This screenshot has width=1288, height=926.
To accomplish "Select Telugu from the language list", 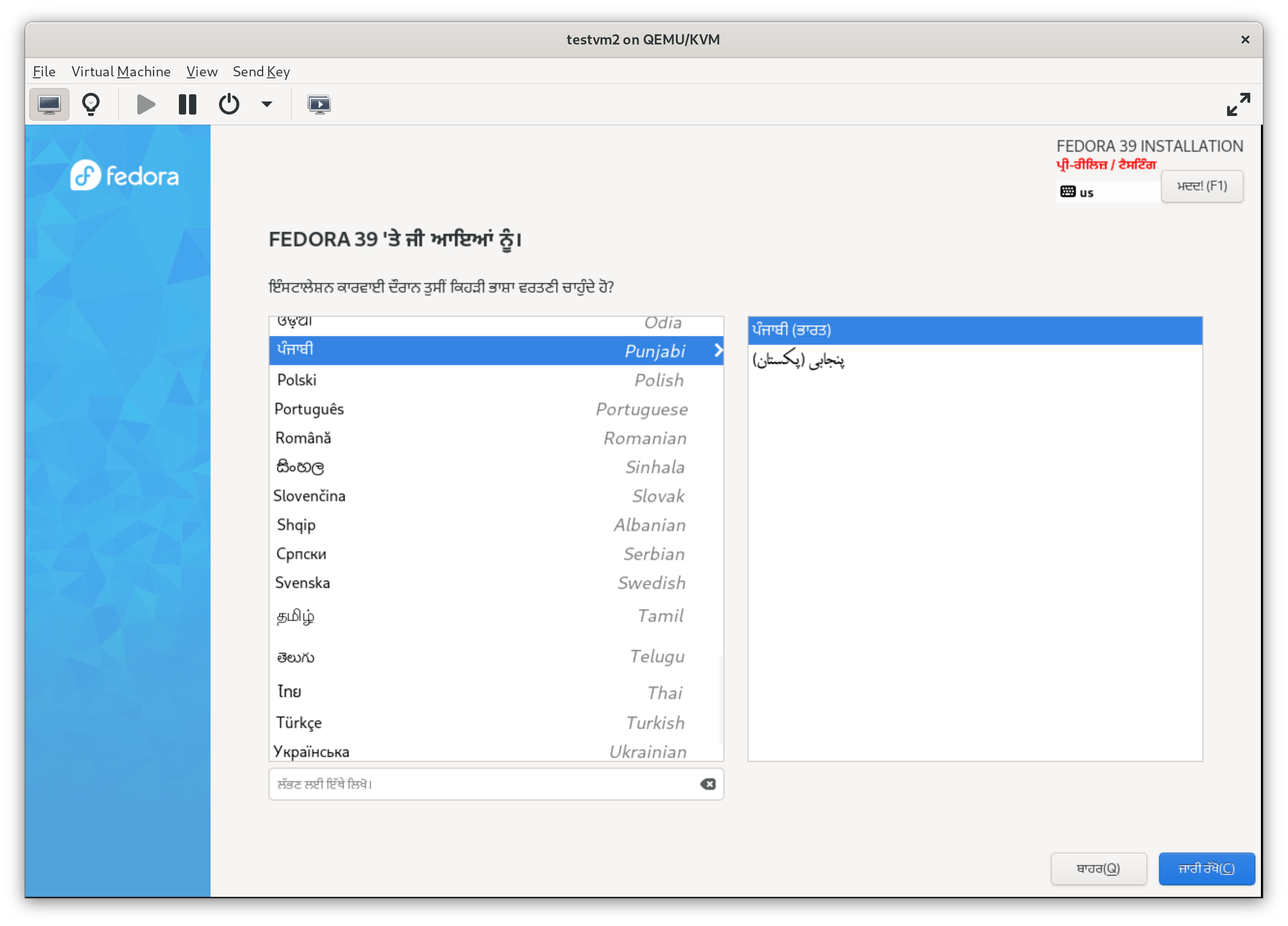I will click(x=496, y=656).
